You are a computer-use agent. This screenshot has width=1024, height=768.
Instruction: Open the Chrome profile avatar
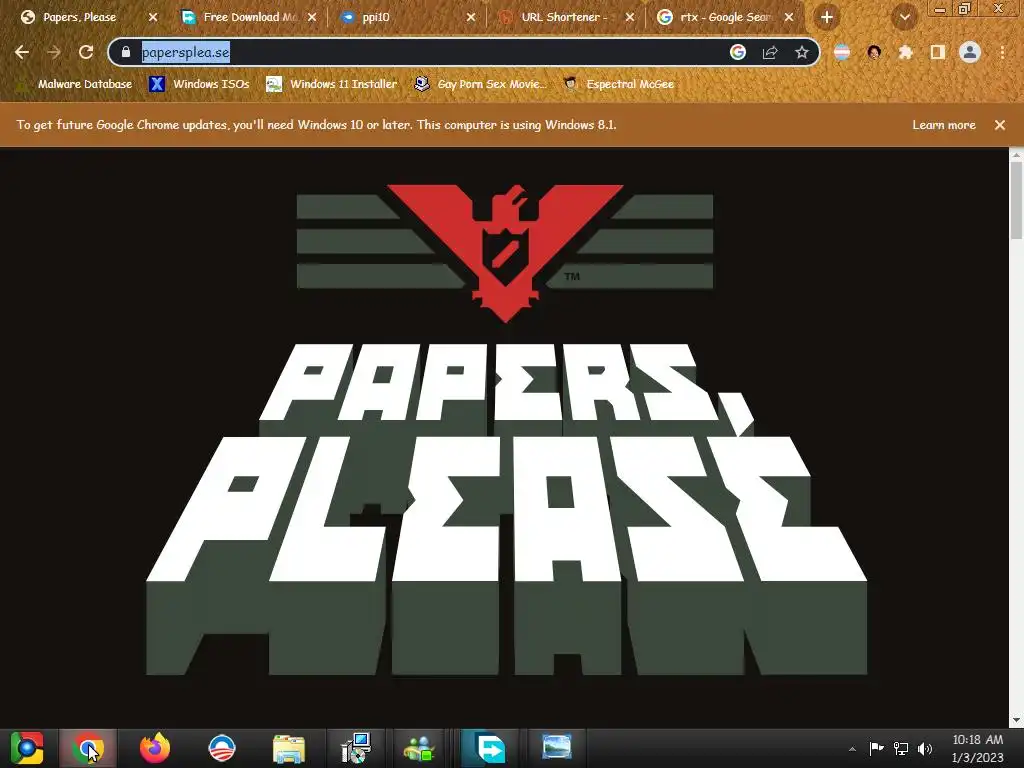click(x=970, y=52)
